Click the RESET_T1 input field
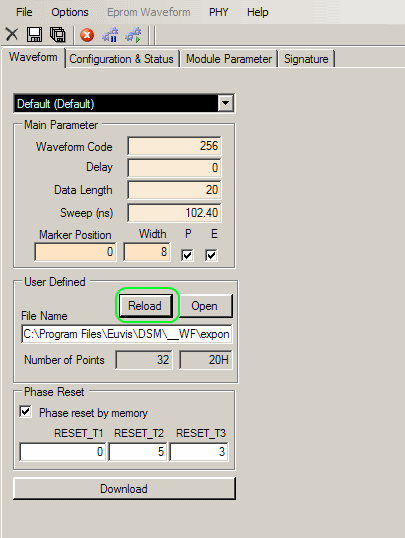Screen dimensions: 405x538 [x=62, y=452]
